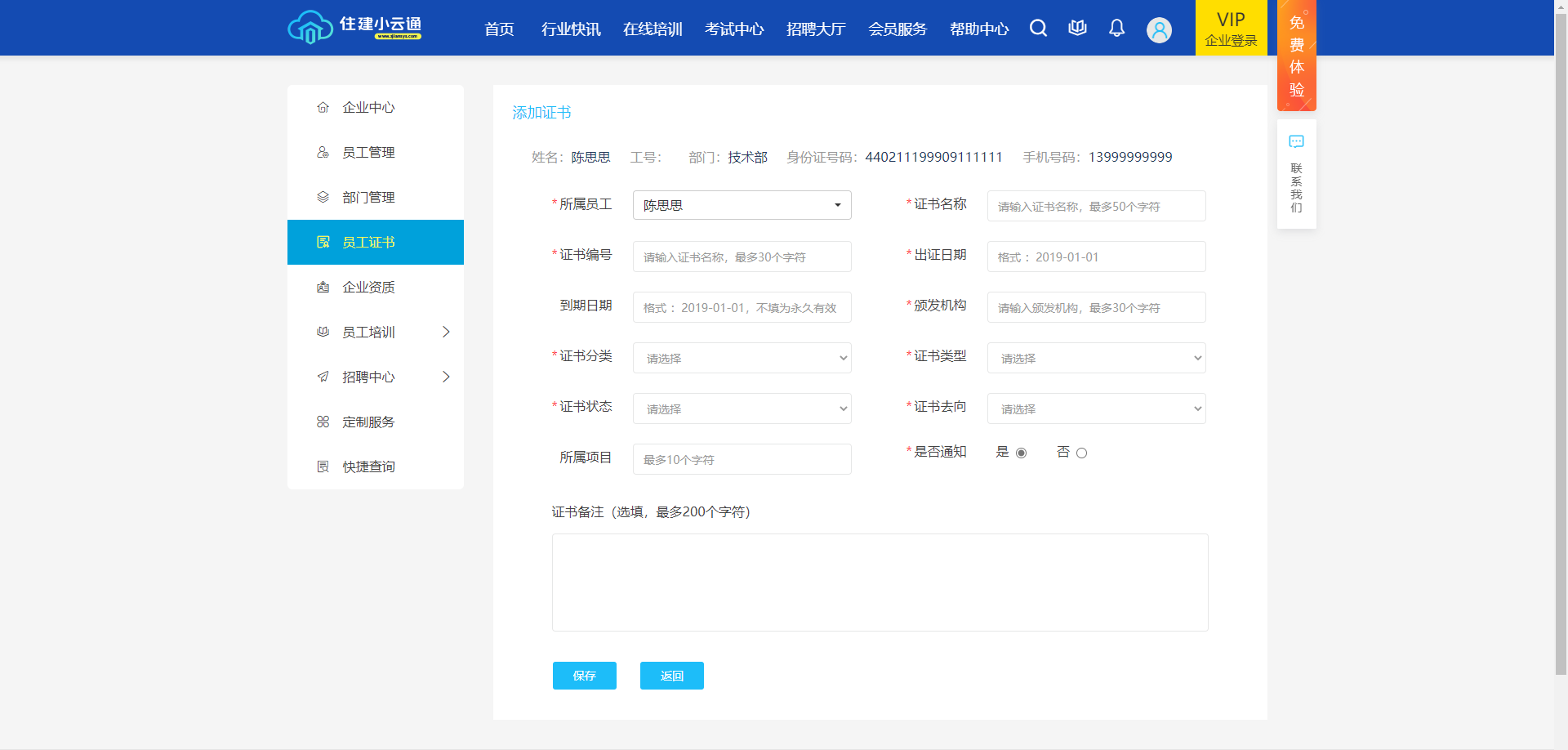Open 在线培训 in the navigation bar
Image resolution: width=1568 pixels, height=750 pixels.
click(x=652, y=29)
